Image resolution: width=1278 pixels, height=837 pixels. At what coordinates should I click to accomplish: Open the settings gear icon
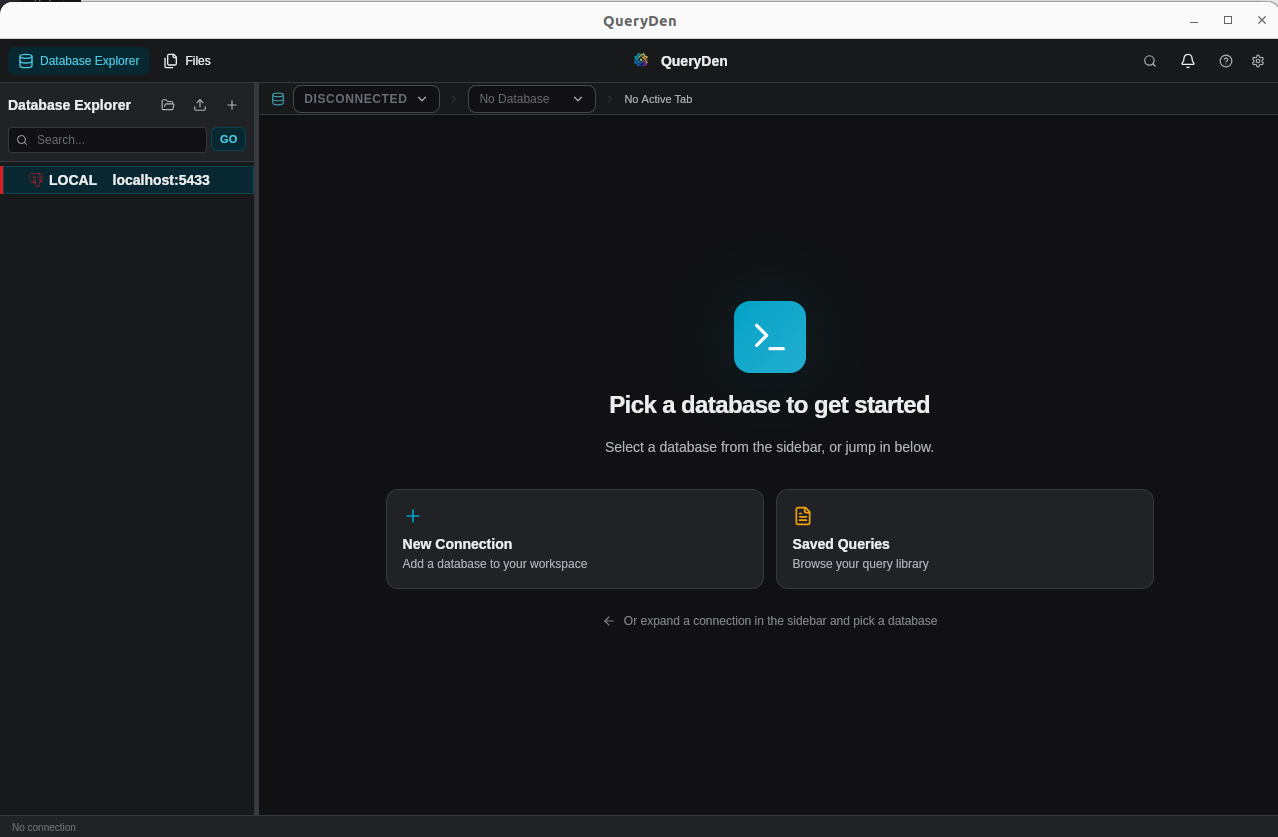tap(1258, 61)
